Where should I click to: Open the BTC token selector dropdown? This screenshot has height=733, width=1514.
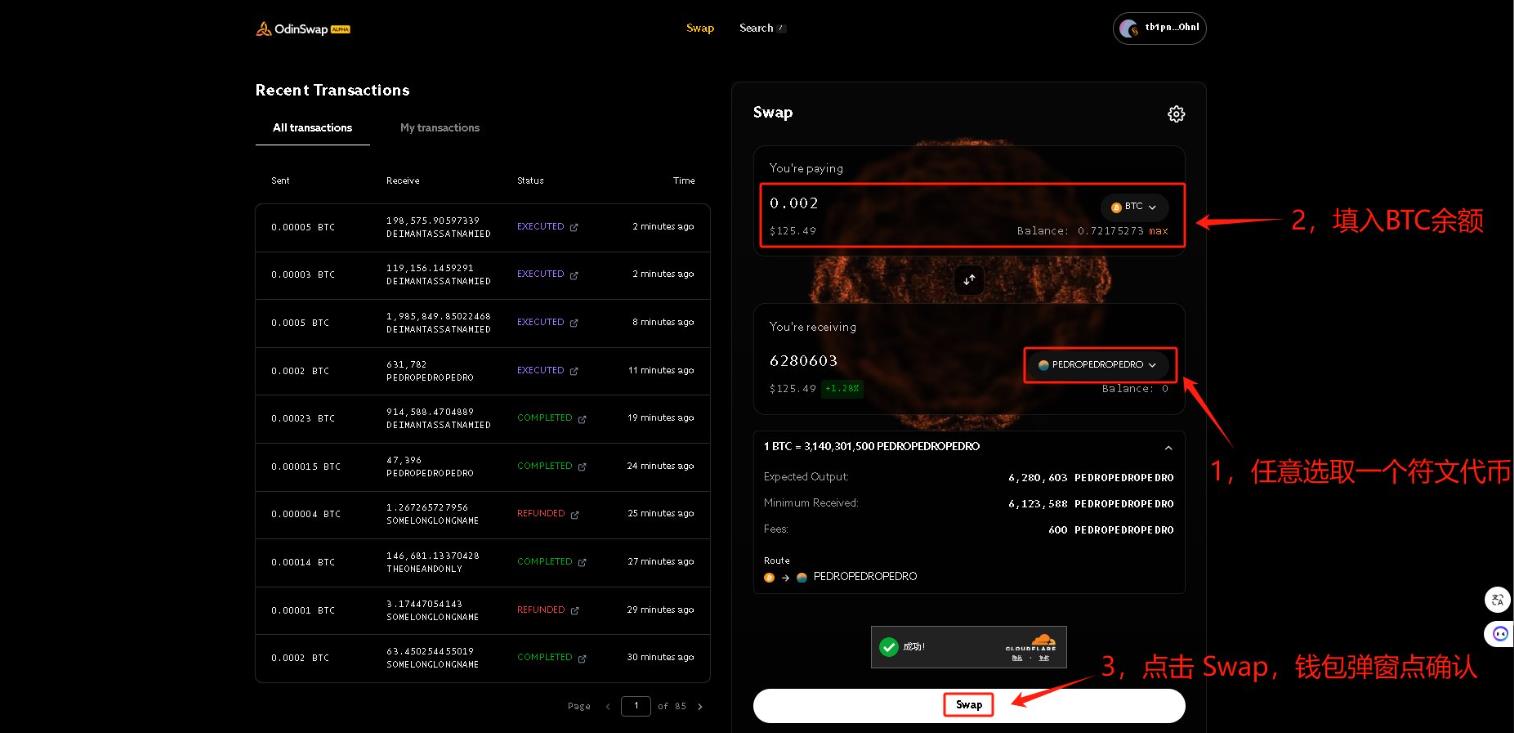coord(1134,207)
